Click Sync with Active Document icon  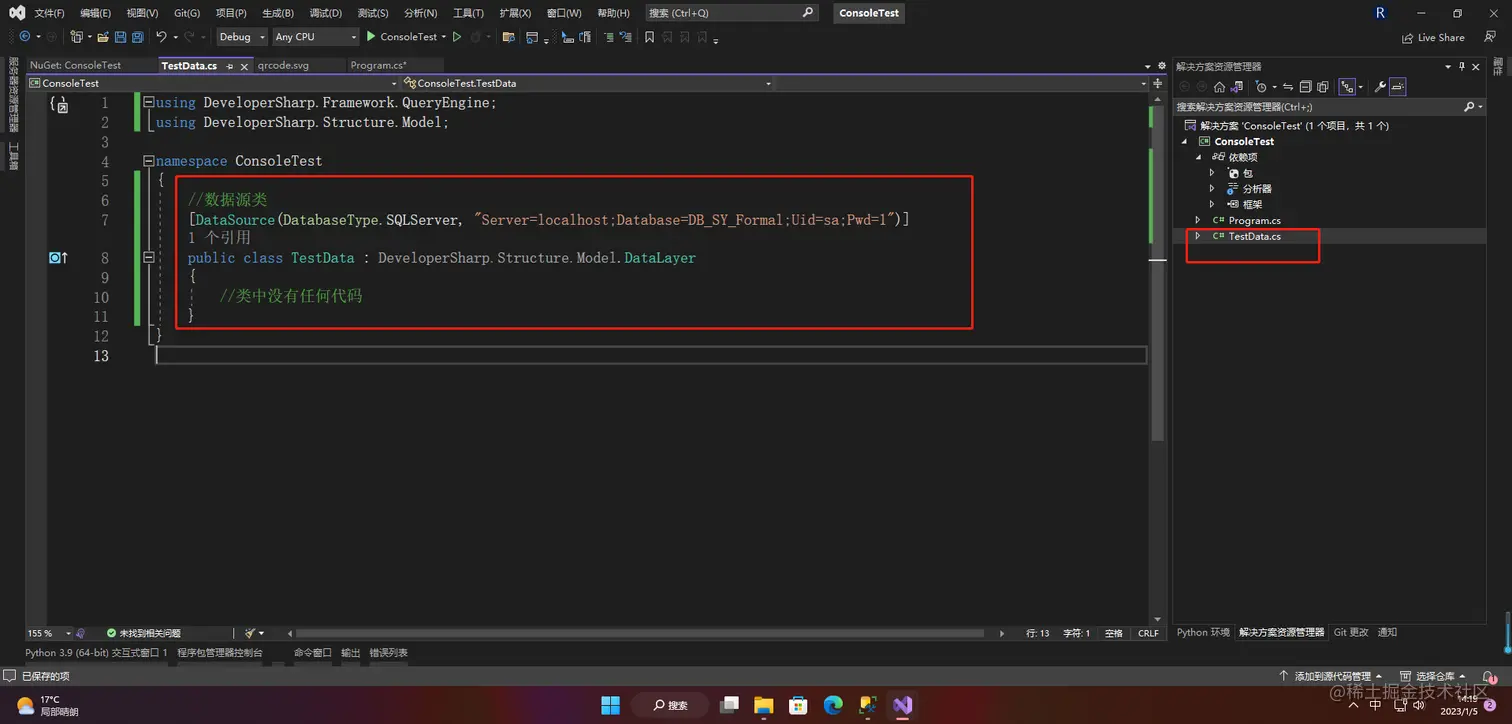pos(1288,87)
